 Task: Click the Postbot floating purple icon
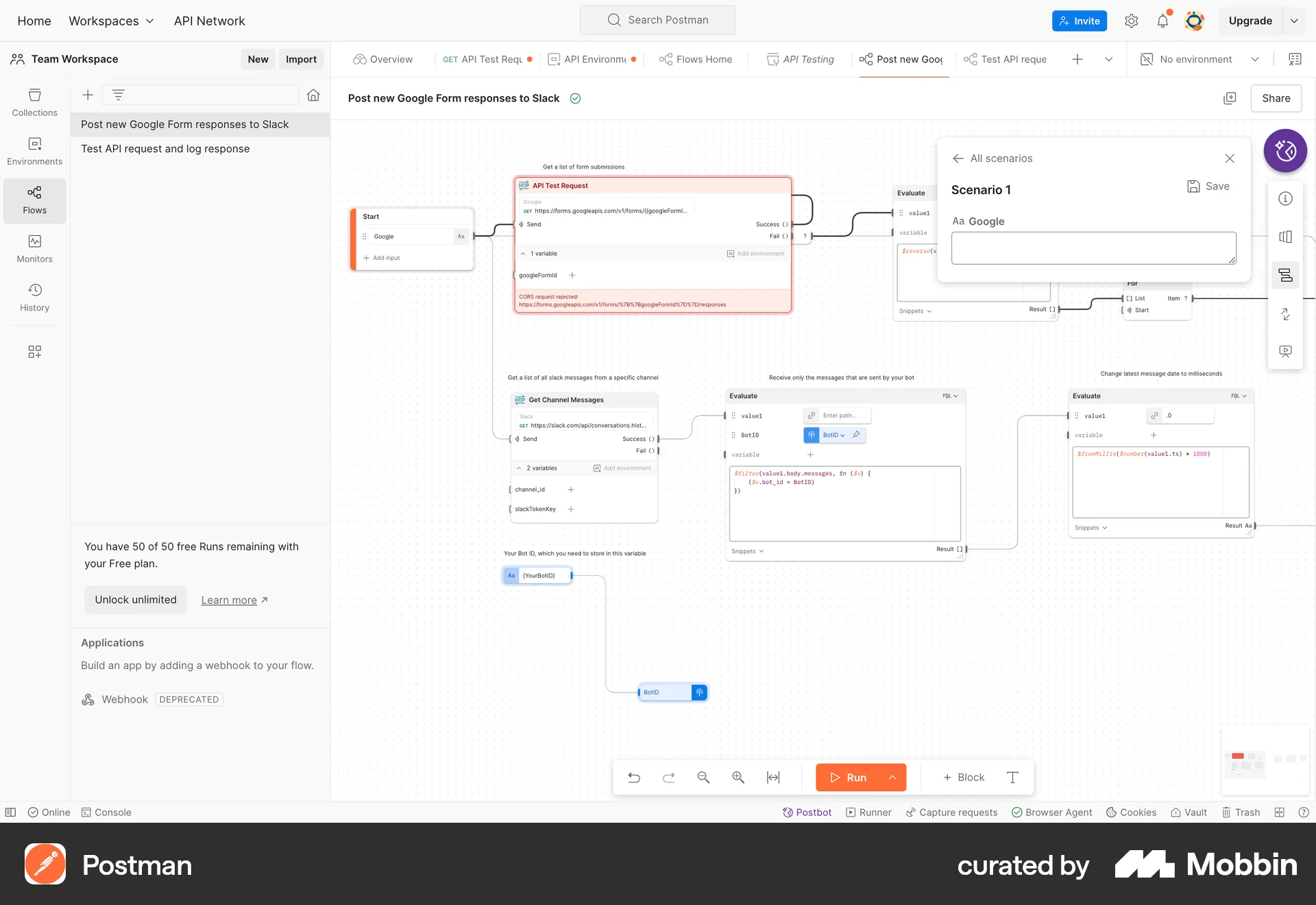pyautogui.click(x=1284, y=150)
